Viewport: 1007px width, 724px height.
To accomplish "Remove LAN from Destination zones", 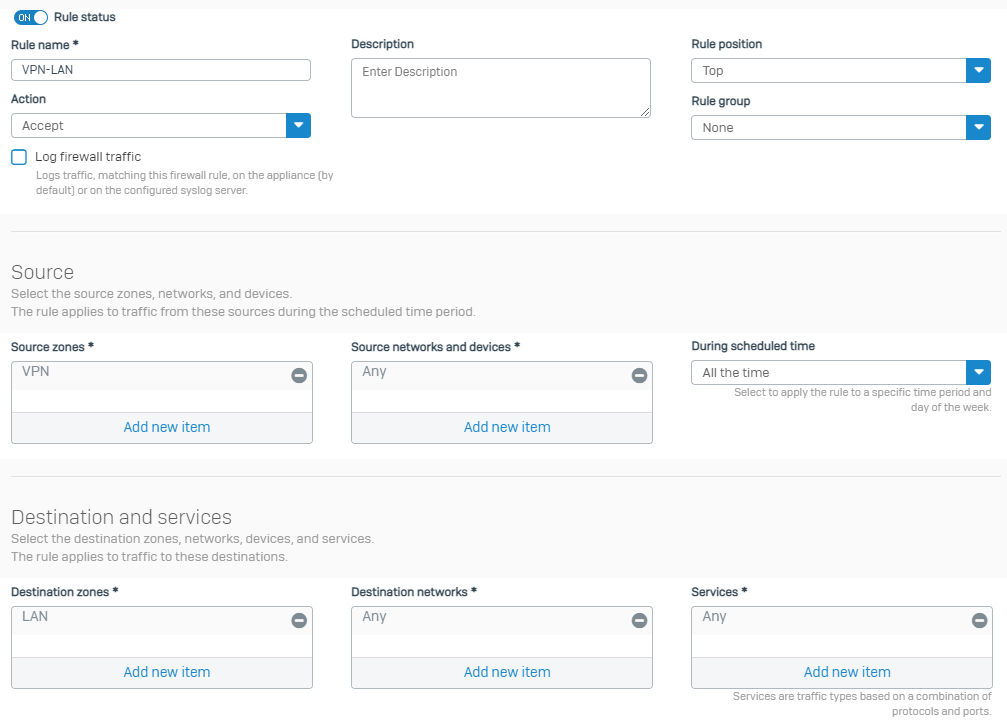I will click(298, 620).
